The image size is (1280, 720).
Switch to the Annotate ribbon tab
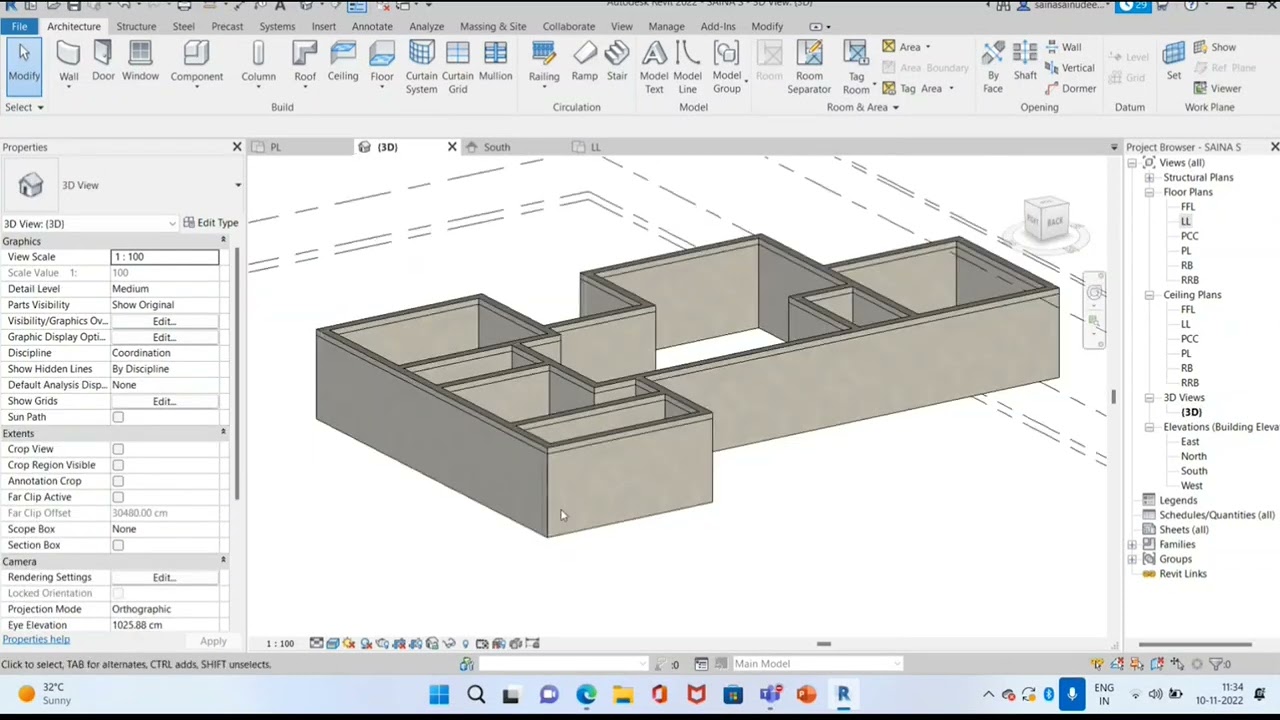click(x=371, y=26)
